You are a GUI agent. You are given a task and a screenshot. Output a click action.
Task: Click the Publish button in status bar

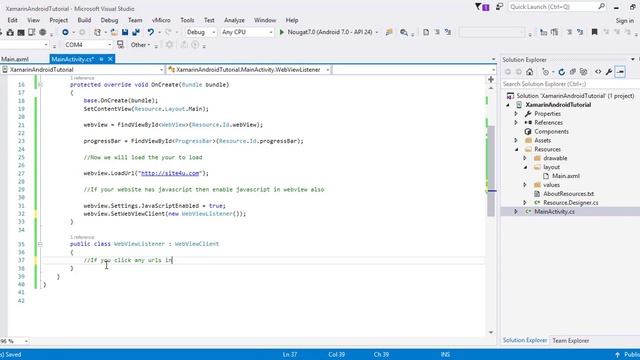point(628,354)
